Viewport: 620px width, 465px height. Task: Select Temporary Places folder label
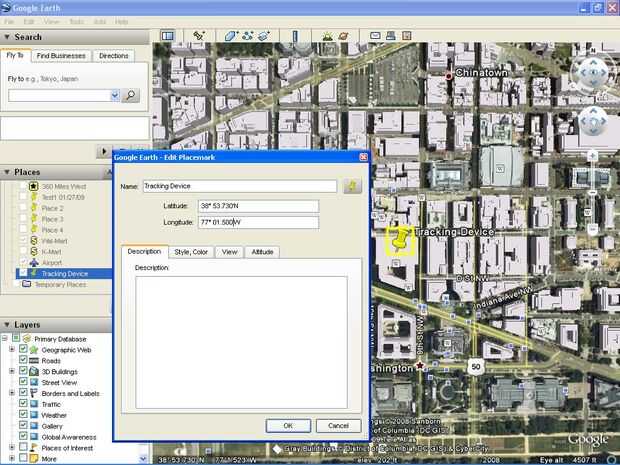[x=60, y=284]
